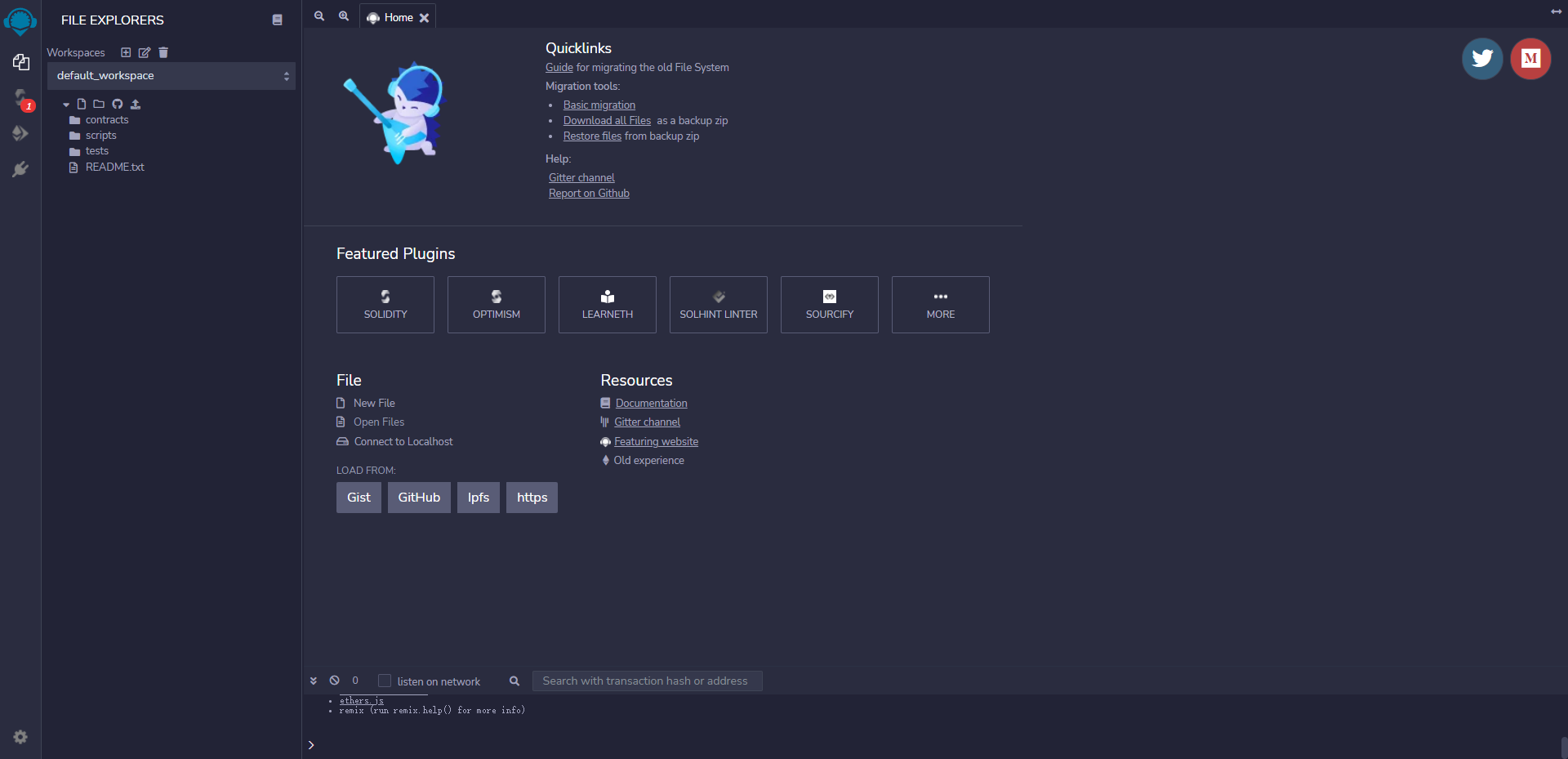The height and width of the screenshot is (759, 1568).
Task: Load from Ipfs button
Action: point(479,498)
